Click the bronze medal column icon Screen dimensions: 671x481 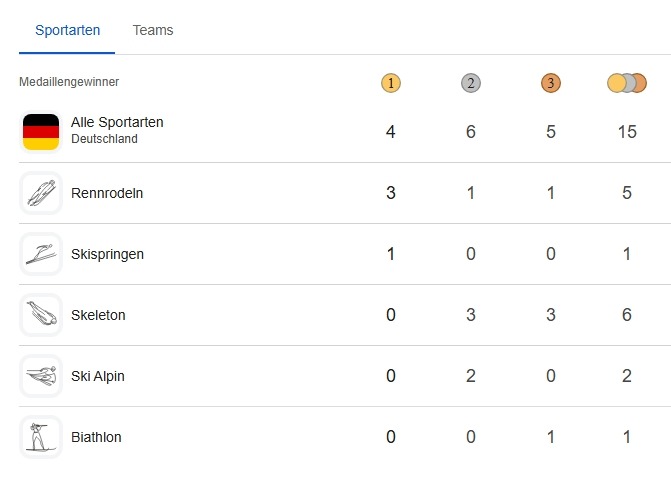pyautogui.click(x=551, y=83)
